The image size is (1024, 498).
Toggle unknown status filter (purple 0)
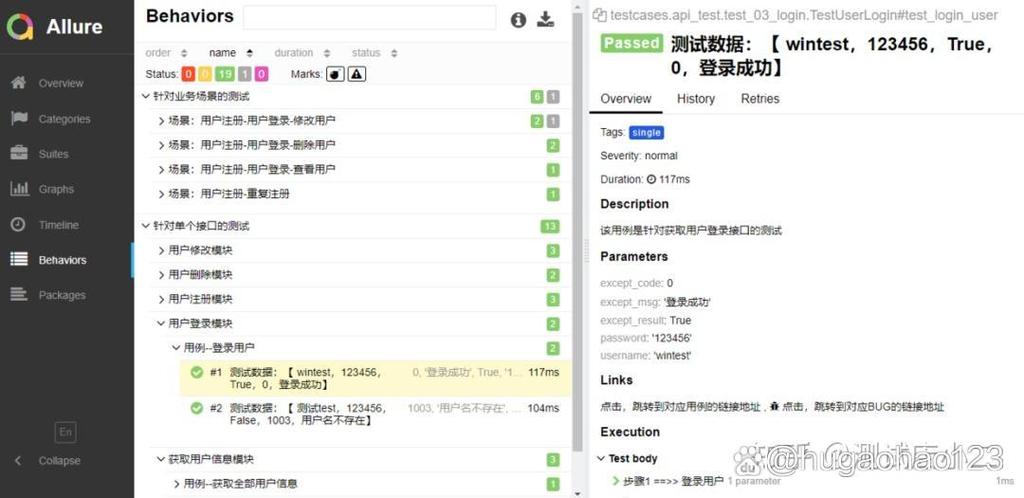262,74
